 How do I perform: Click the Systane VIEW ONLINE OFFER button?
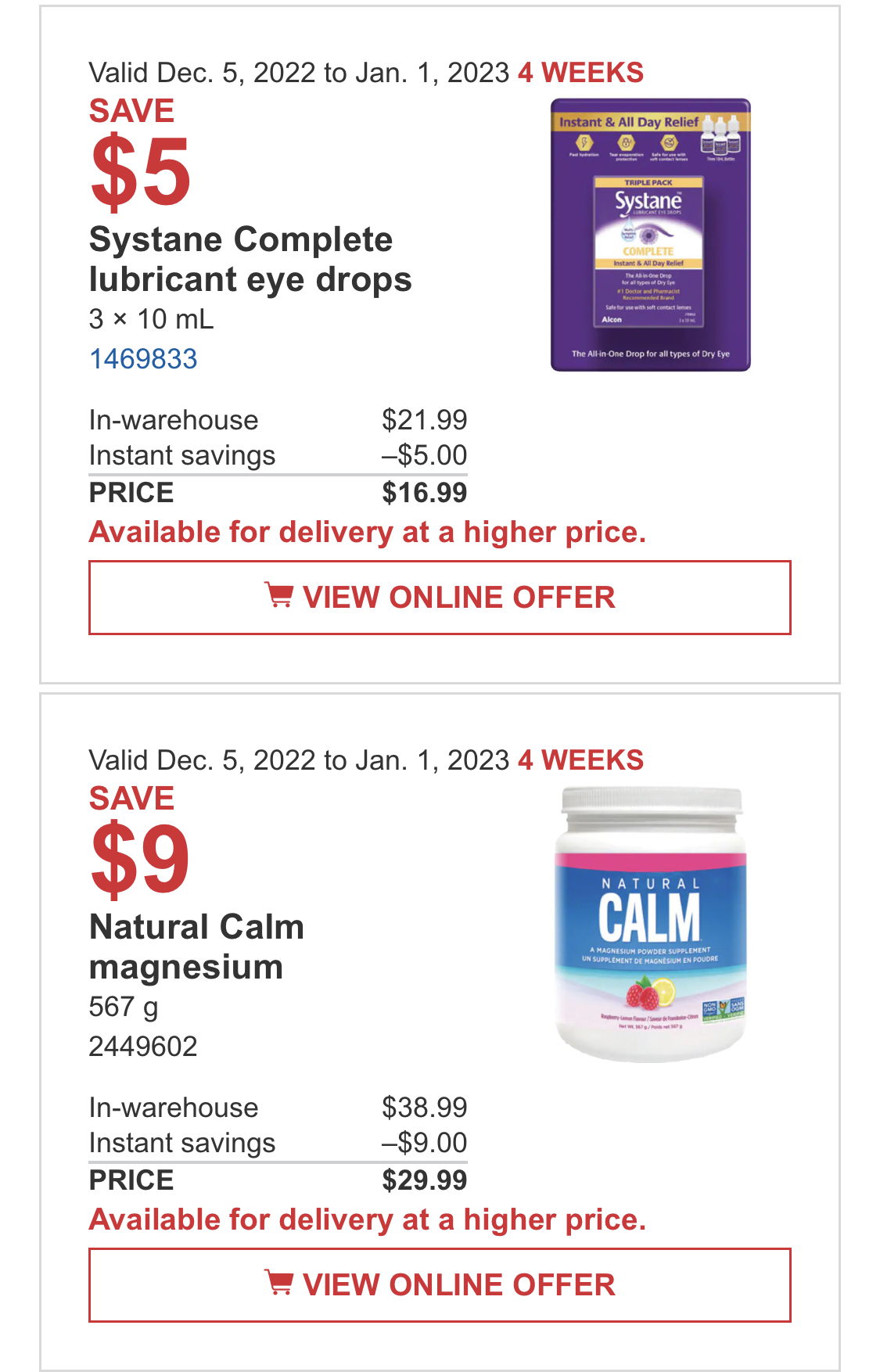click(x=440, y=598)
